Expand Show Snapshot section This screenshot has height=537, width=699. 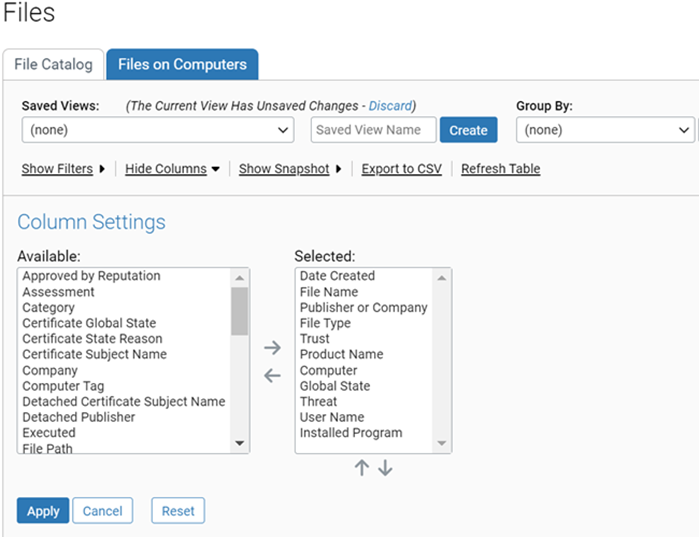[x=289, y=169]
